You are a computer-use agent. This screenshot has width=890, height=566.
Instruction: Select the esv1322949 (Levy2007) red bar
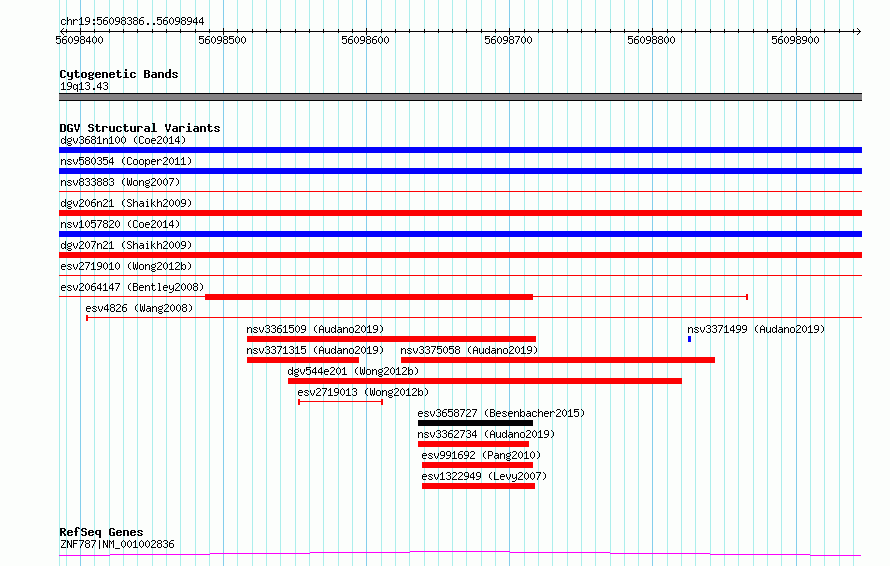(x=478, y=486)
